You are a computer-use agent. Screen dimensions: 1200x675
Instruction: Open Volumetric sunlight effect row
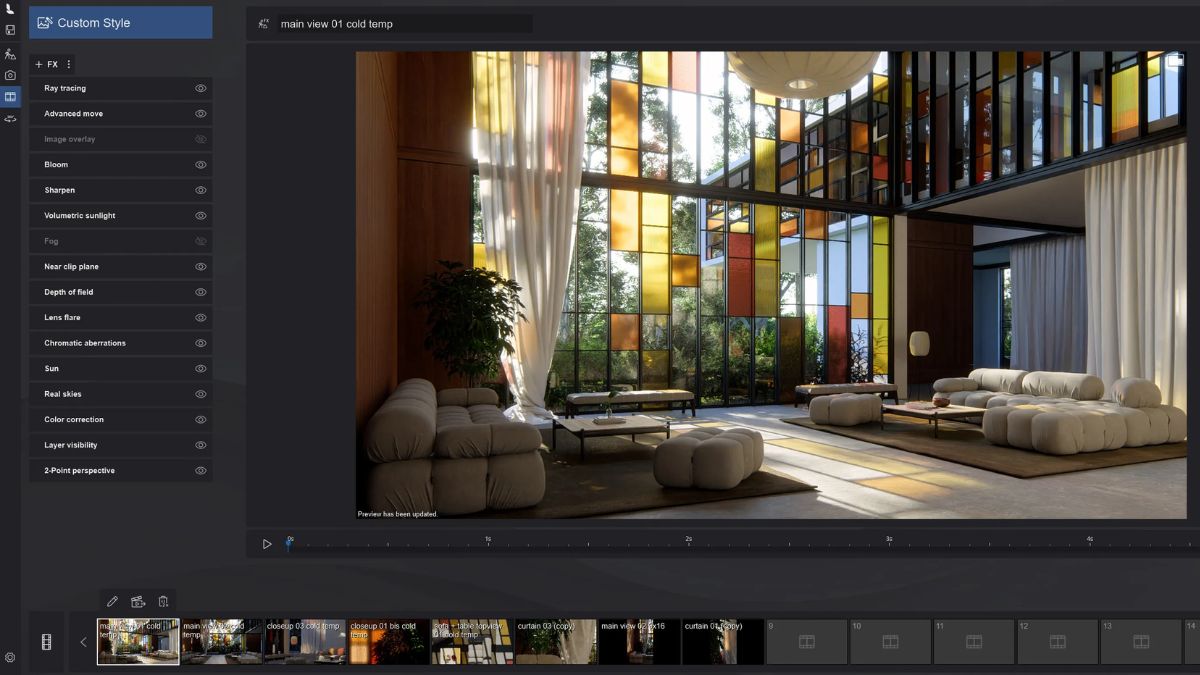[121, 216]
